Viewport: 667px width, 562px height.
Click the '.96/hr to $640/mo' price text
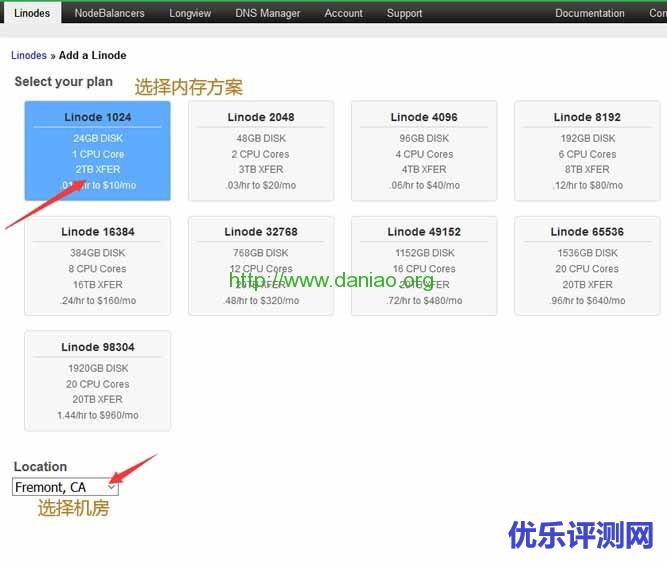(587, 300)
